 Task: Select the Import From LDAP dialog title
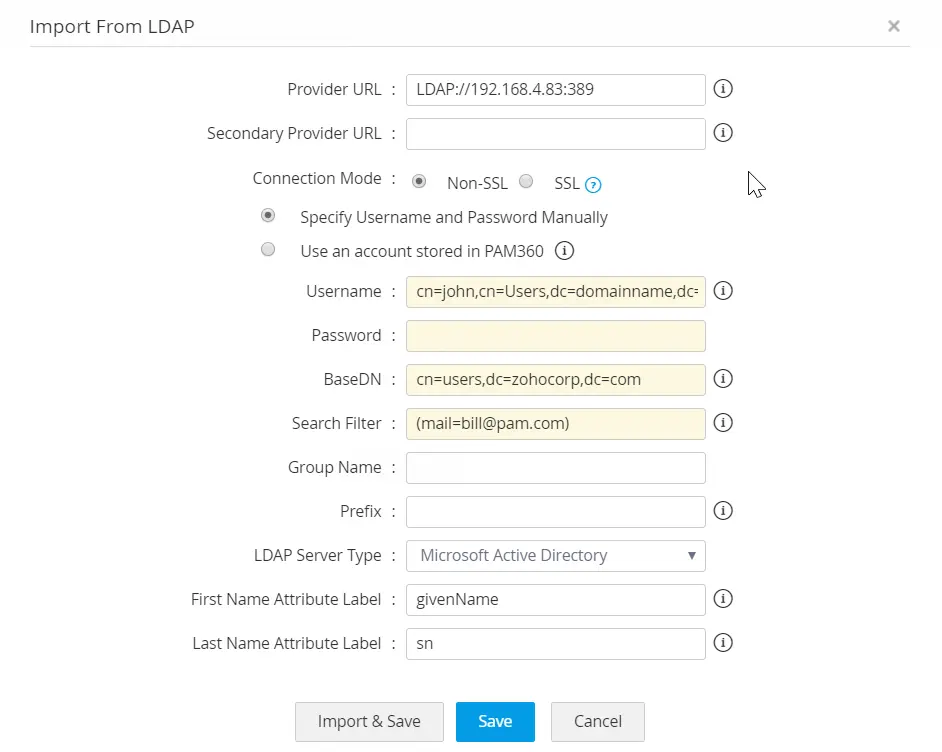tap(111, 27)
